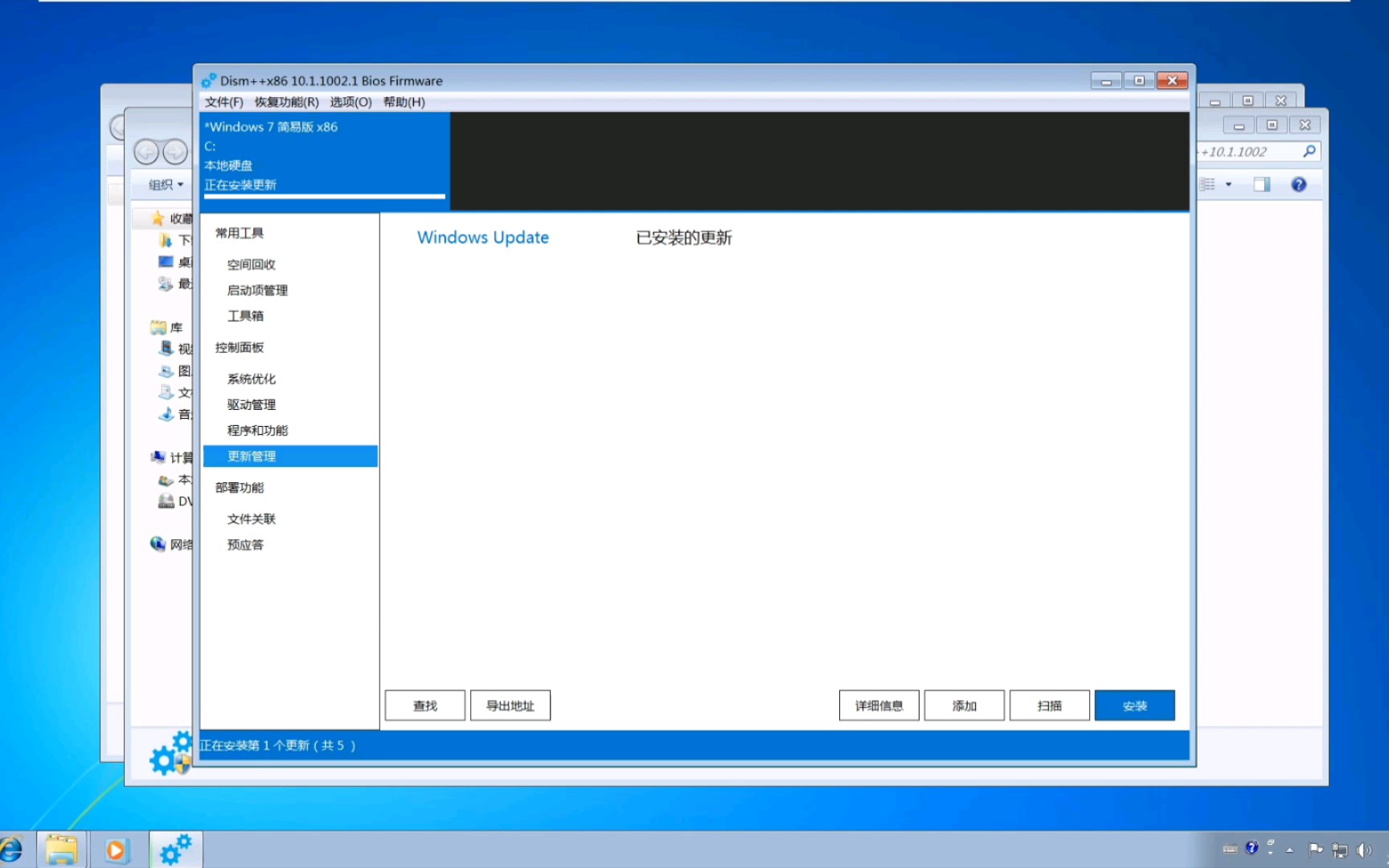Click the help icon in system tray
This screenshot has width=1389, height=868.
click(1252, 848)
